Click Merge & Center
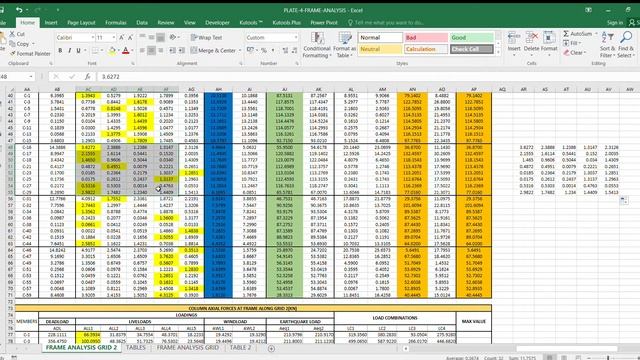This screenshot has width=640, height=360. pos(213,51)
